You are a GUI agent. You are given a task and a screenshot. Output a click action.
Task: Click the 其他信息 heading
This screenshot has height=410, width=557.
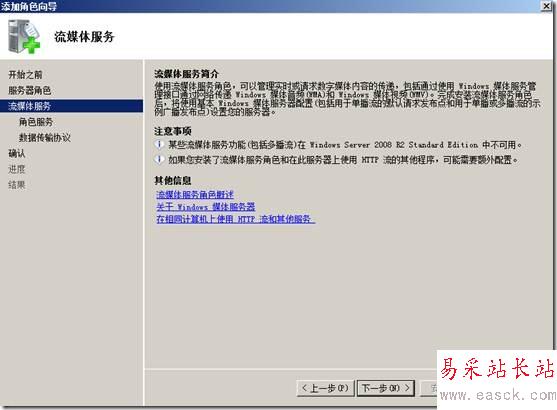(173, 180)
